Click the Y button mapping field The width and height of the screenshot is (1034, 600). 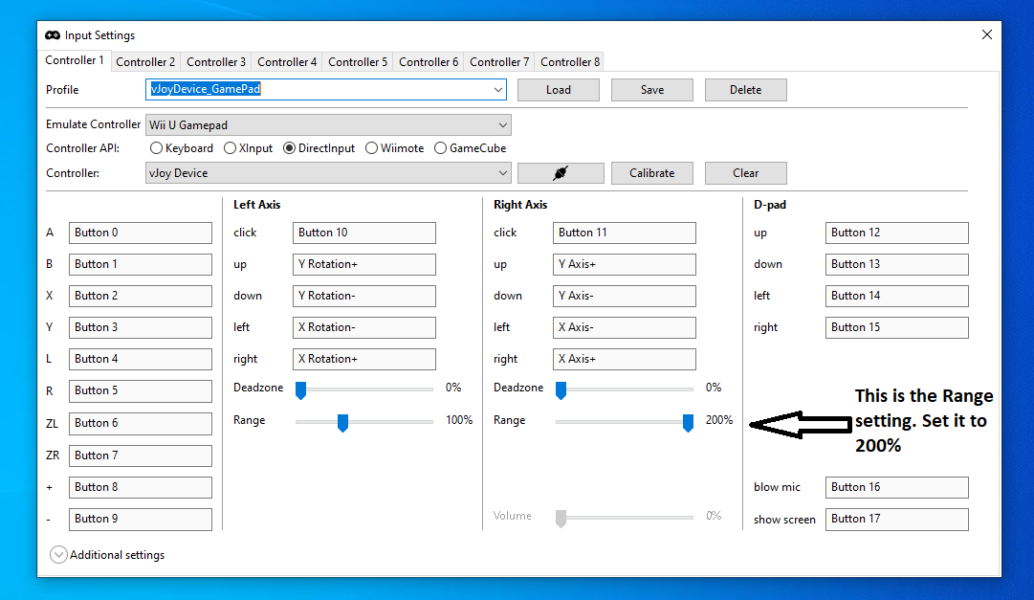(140, 328)
